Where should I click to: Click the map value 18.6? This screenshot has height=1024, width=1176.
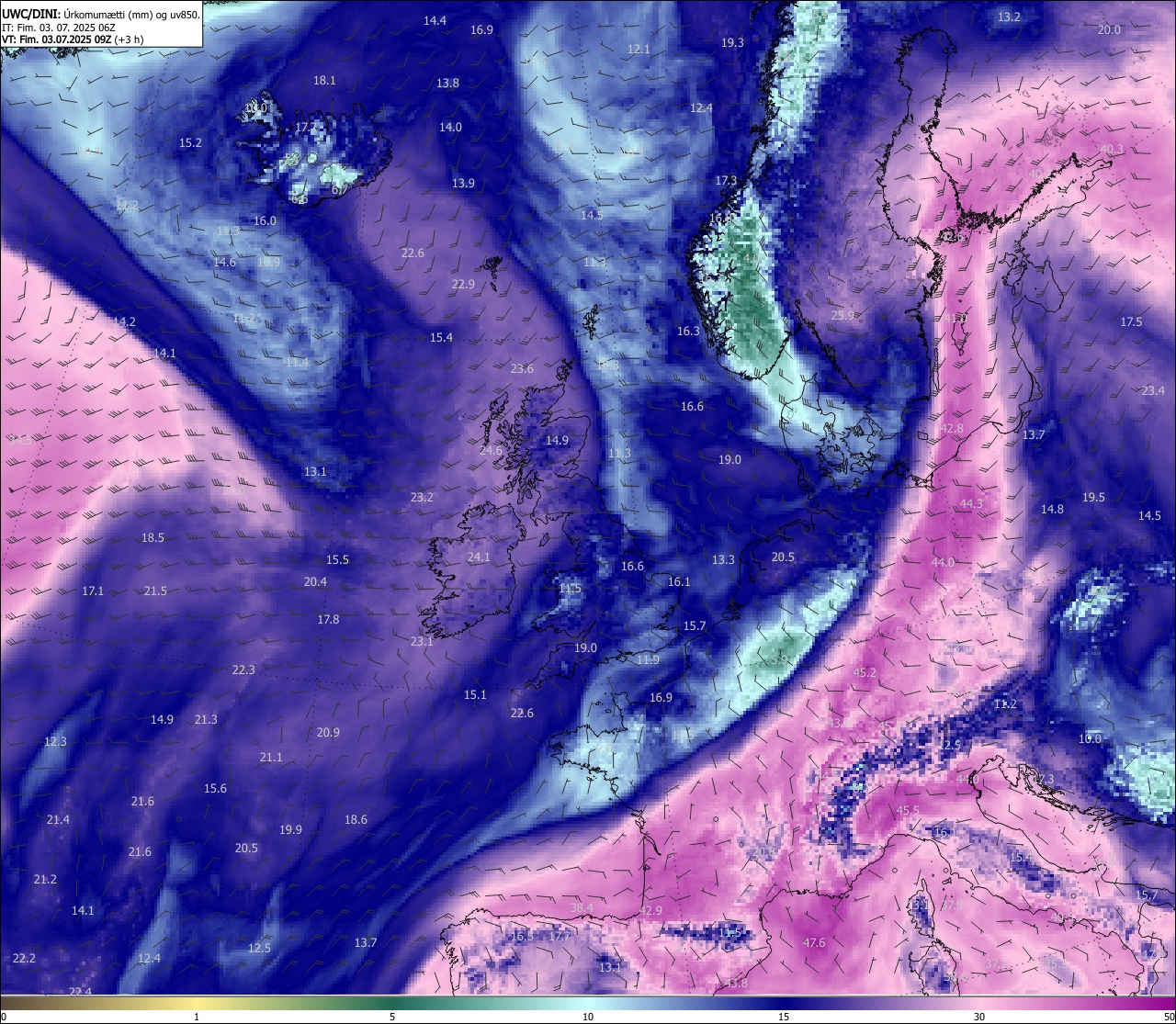356,819
